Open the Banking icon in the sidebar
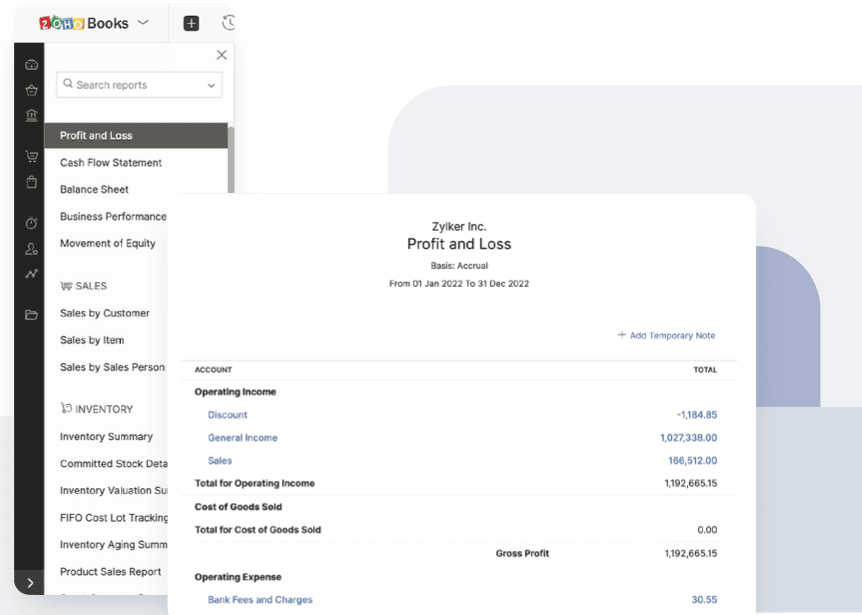This screenshot has width=862, height=615. pyautogui.click(x=31, y=115)
